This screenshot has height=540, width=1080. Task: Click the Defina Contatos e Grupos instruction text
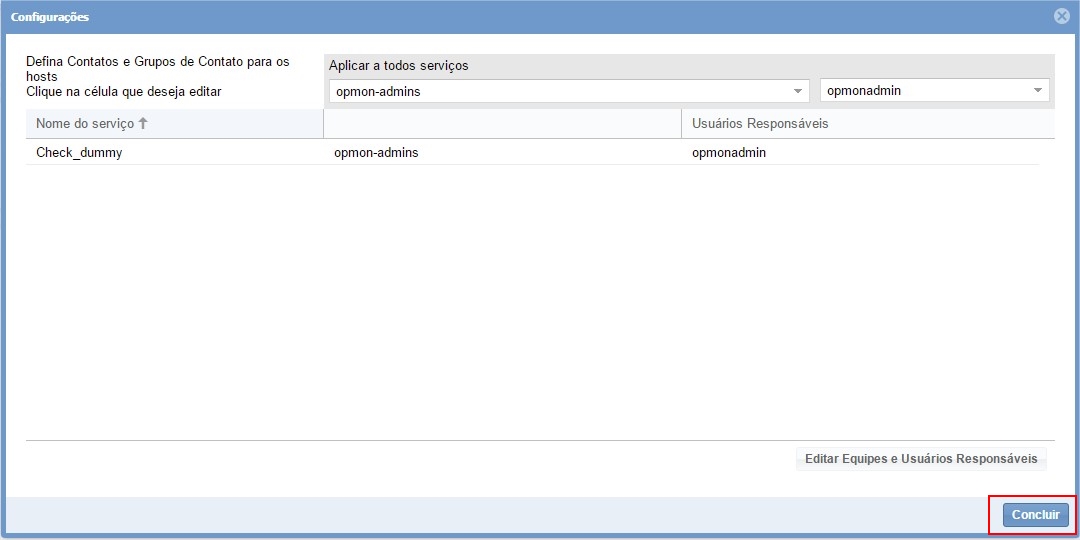pos(157,62)
